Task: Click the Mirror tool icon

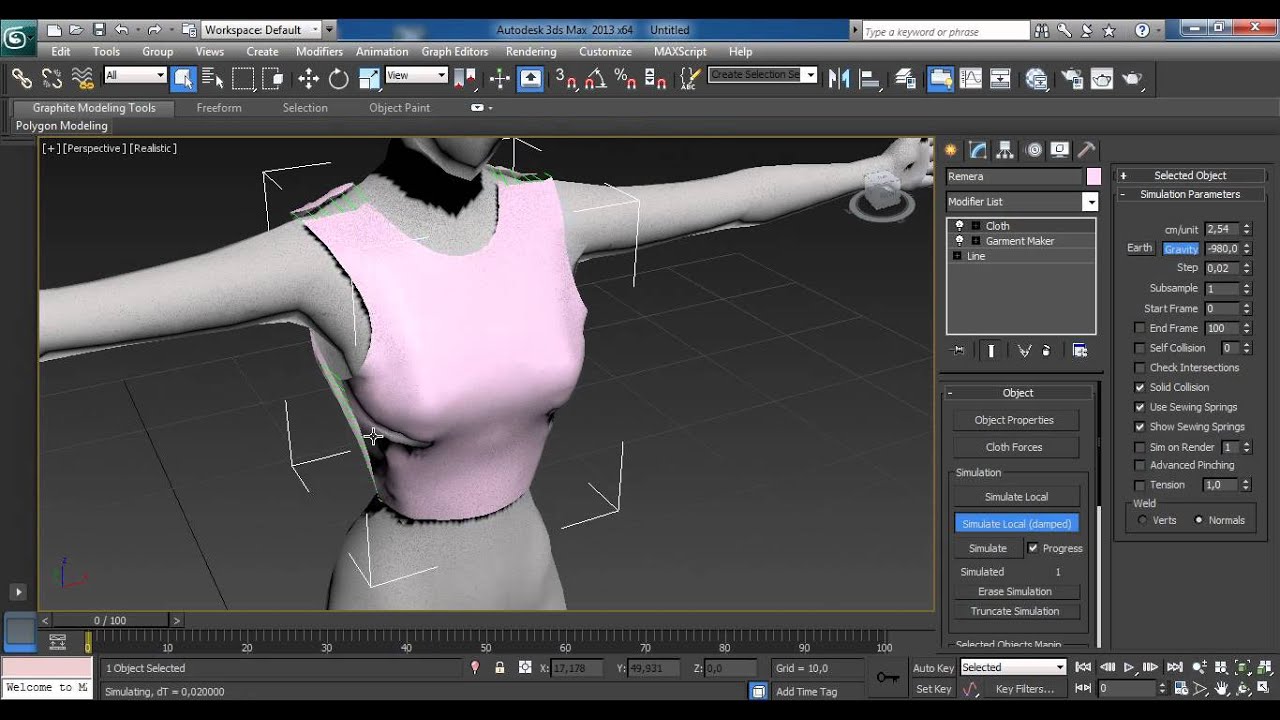Action: coord(839,78)
